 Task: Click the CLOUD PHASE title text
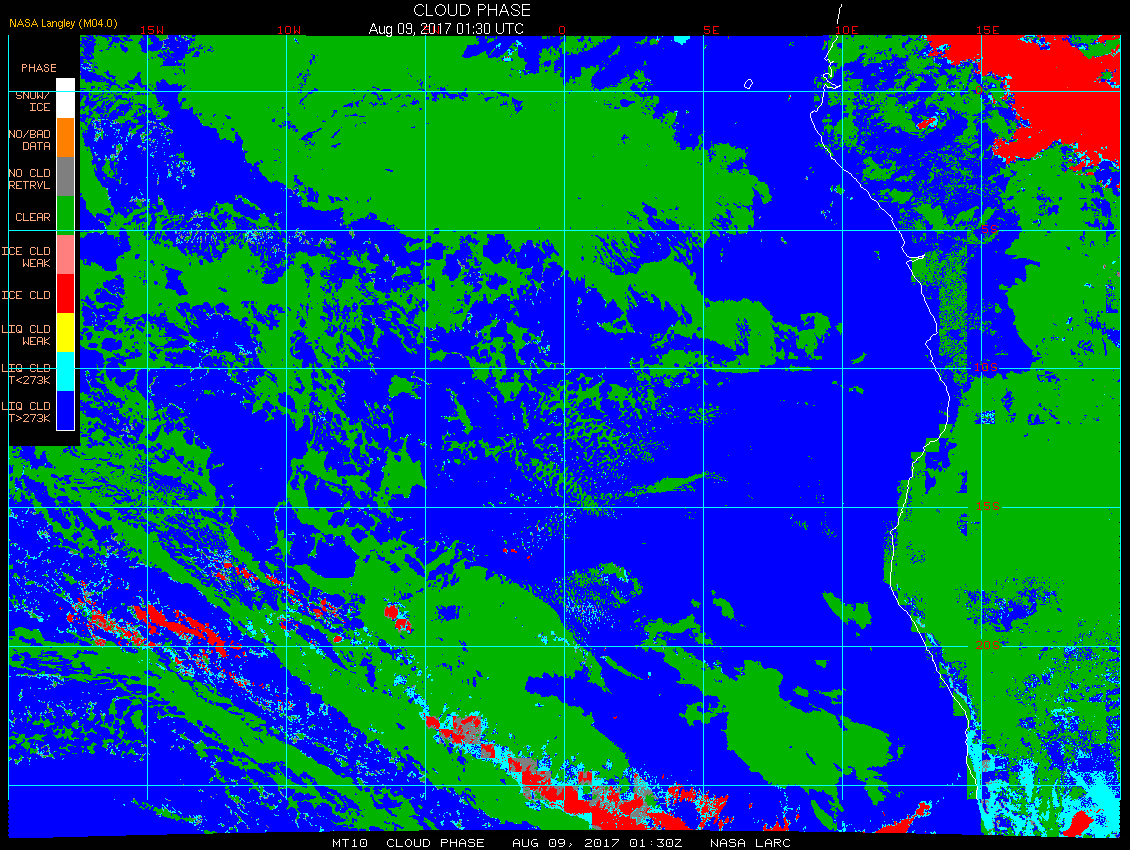pos(472,10)
